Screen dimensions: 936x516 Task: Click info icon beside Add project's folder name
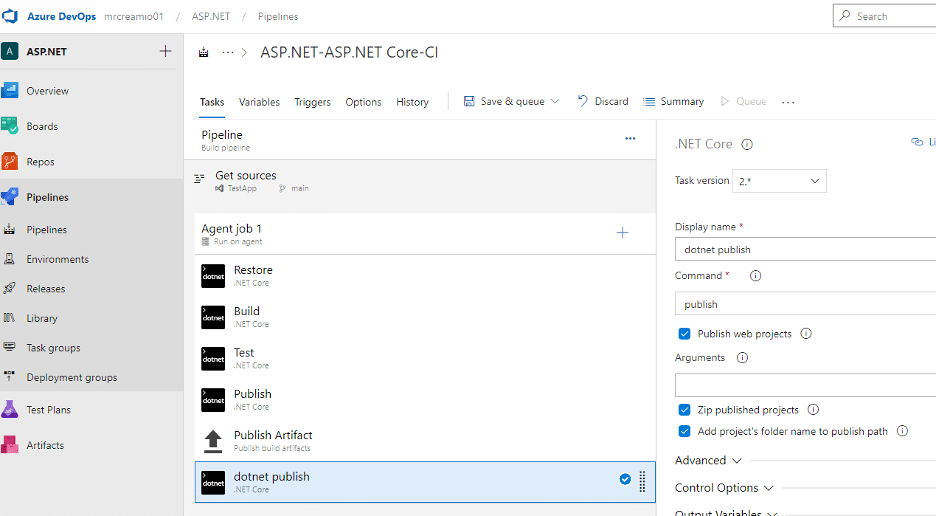coord(902,431)
